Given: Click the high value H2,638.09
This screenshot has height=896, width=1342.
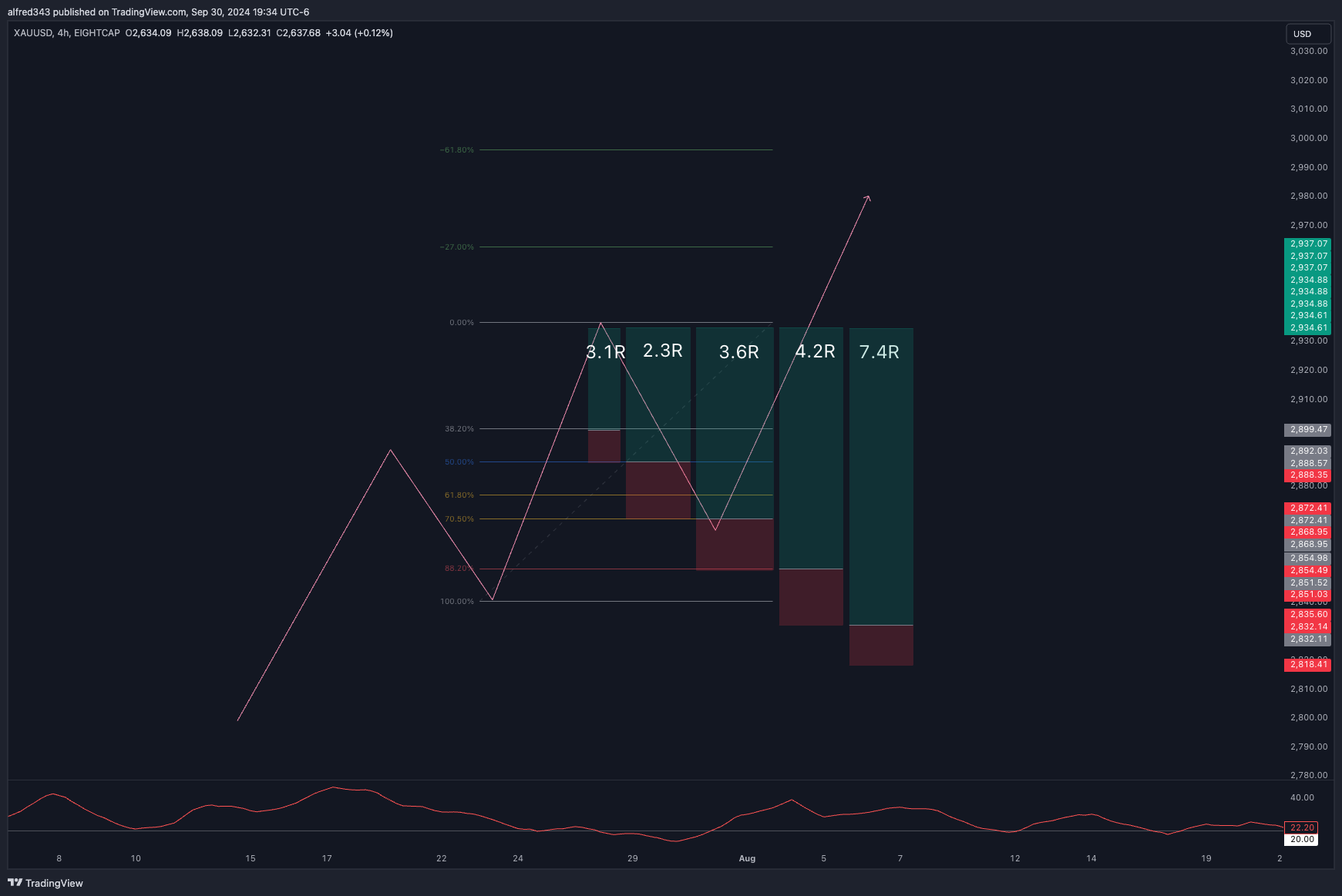Looking at the screenshot, I should point(200,33).
